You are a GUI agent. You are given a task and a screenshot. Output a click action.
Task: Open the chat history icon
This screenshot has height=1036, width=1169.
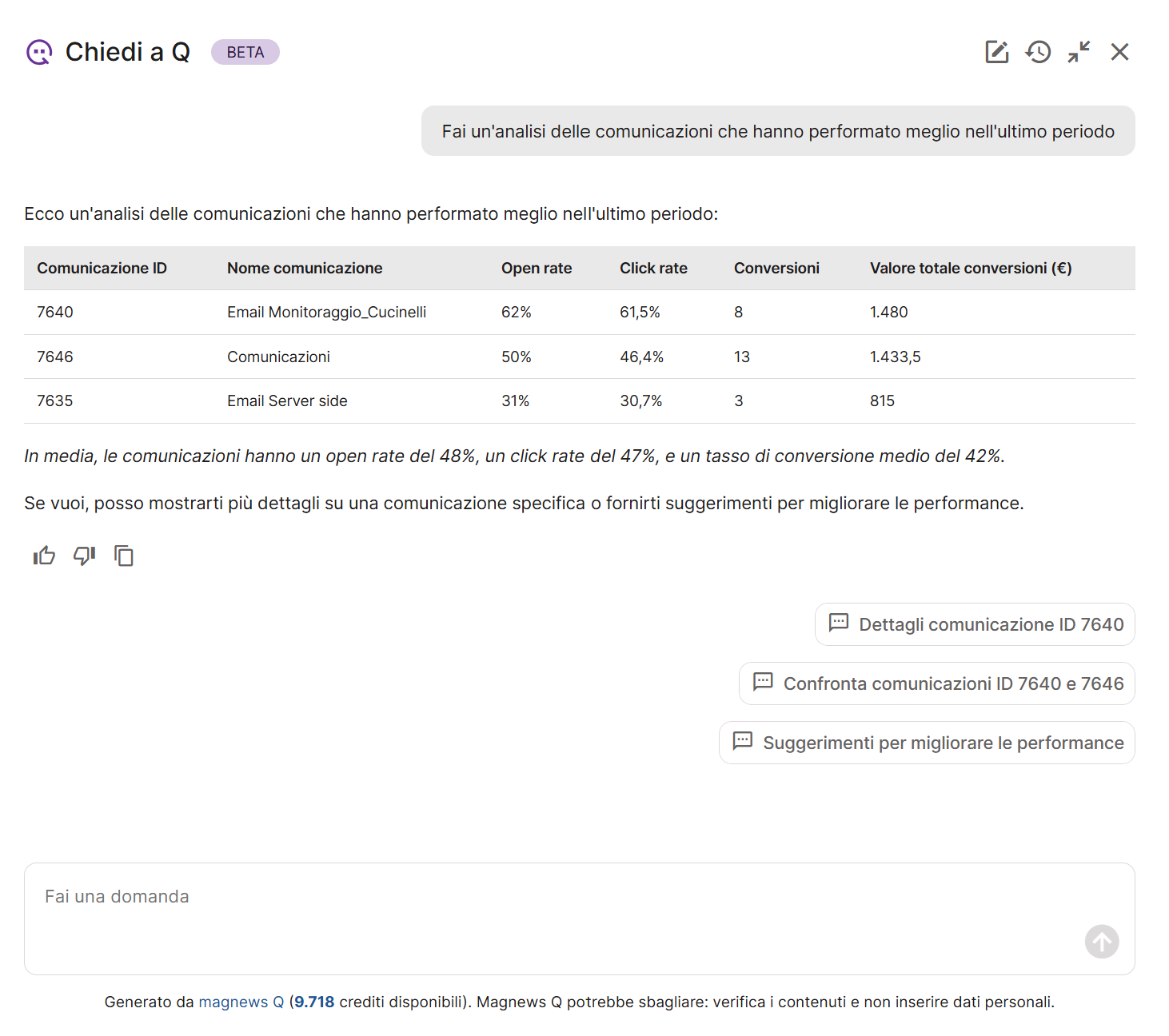coord(1038,52)
